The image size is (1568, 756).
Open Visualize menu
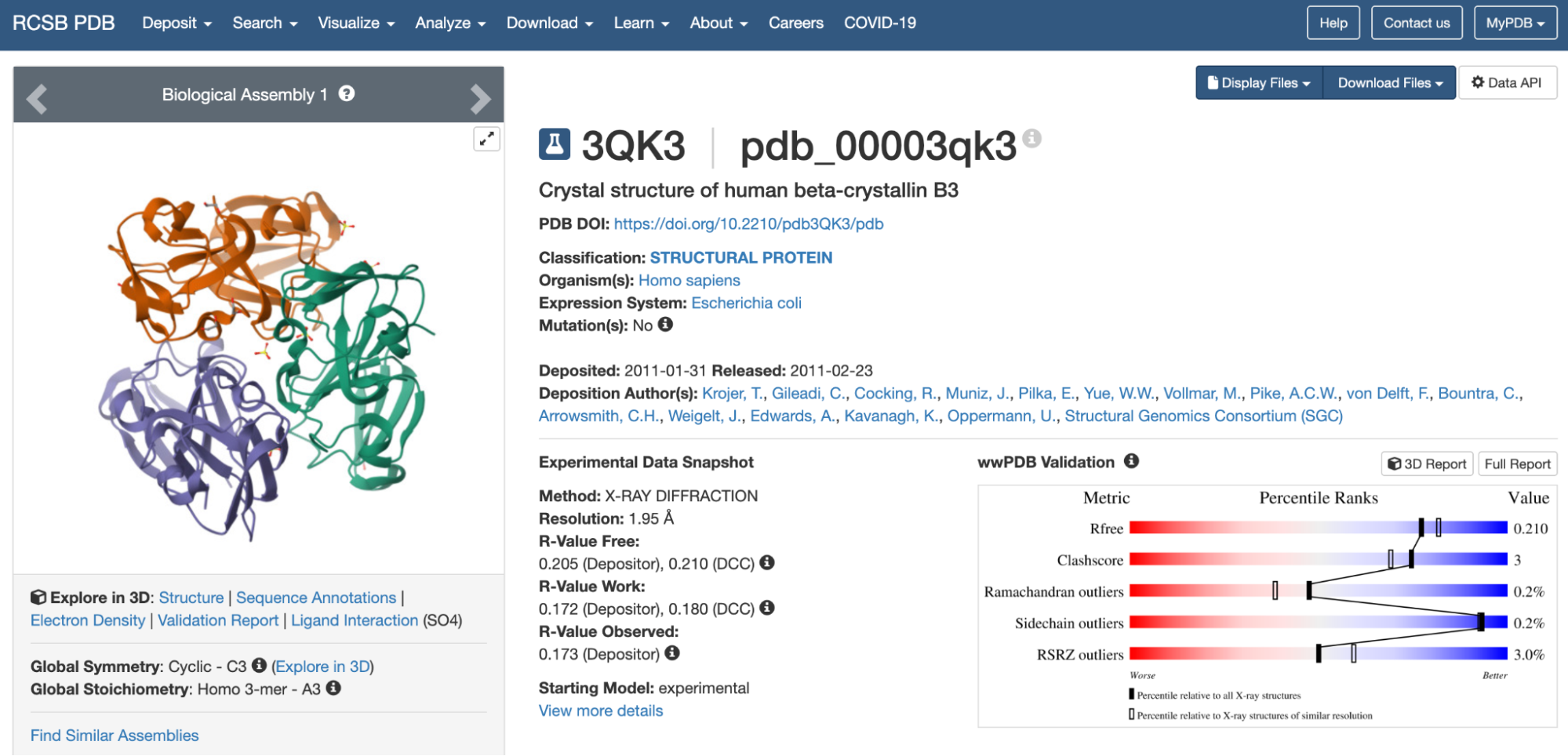pyautogui.click(x=356, y=24)
